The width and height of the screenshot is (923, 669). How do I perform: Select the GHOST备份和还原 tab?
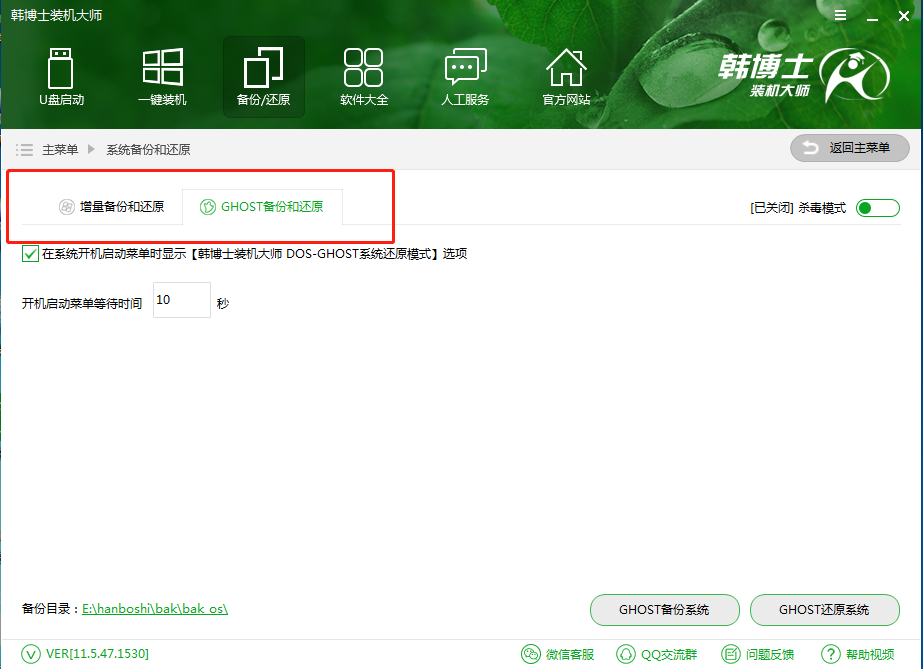(x=262, y=208)
